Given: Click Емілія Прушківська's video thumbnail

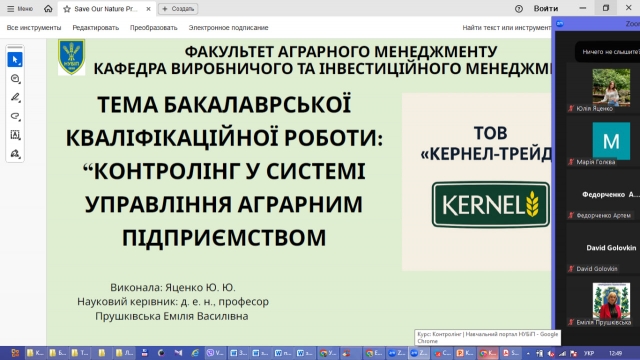Looking at the screenshot, I should click(x=611, y=301).
